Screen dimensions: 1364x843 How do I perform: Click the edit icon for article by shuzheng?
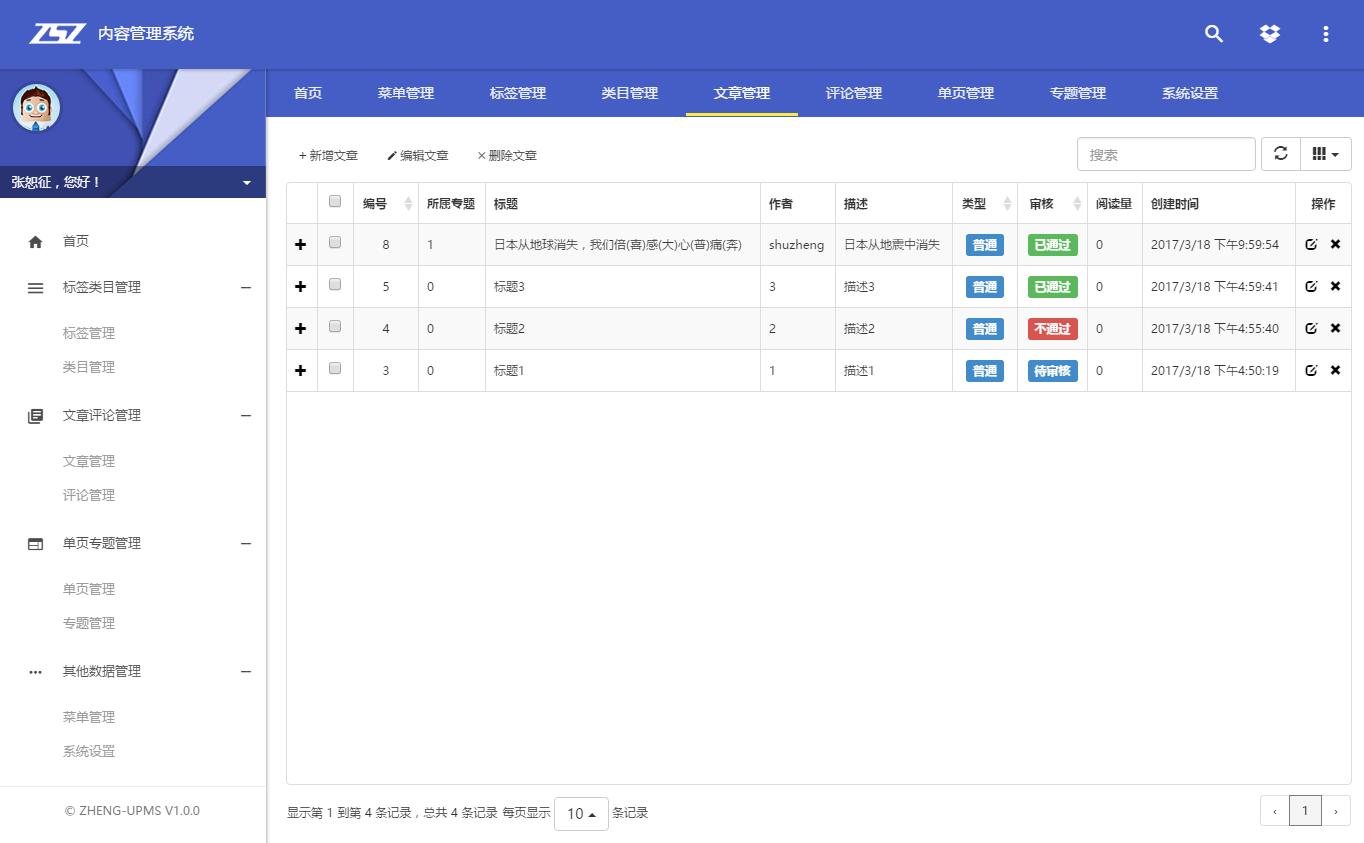point(1312,244)
